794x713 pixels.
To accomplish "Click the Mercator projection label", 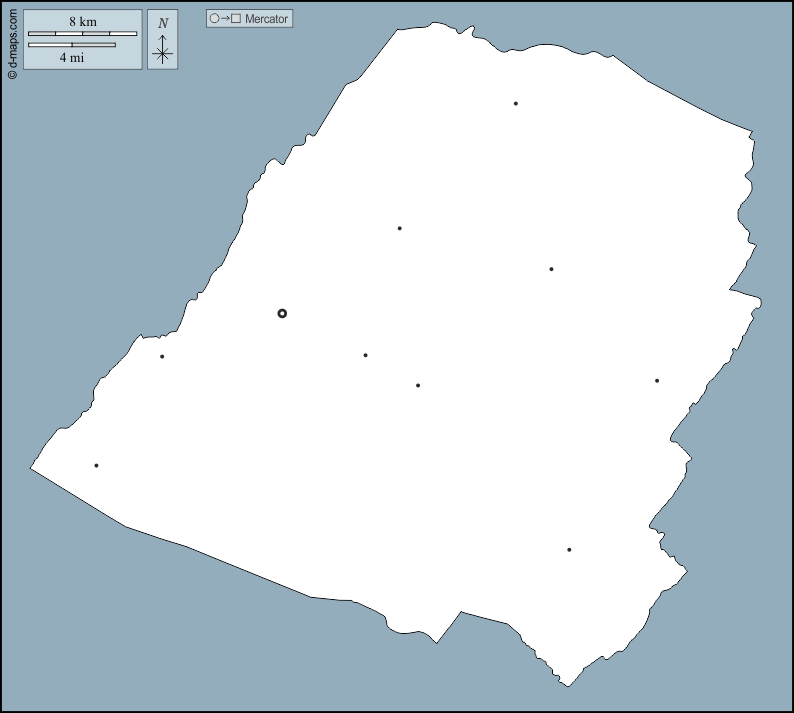I will [x=266, y=19].
